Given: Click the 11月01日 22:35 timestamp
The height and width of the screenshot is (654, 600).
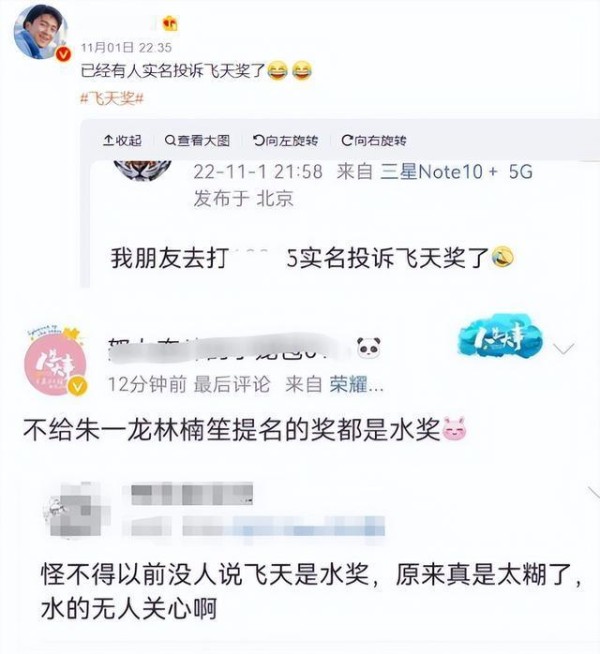Looking at the screenshot, I should 126,48.
